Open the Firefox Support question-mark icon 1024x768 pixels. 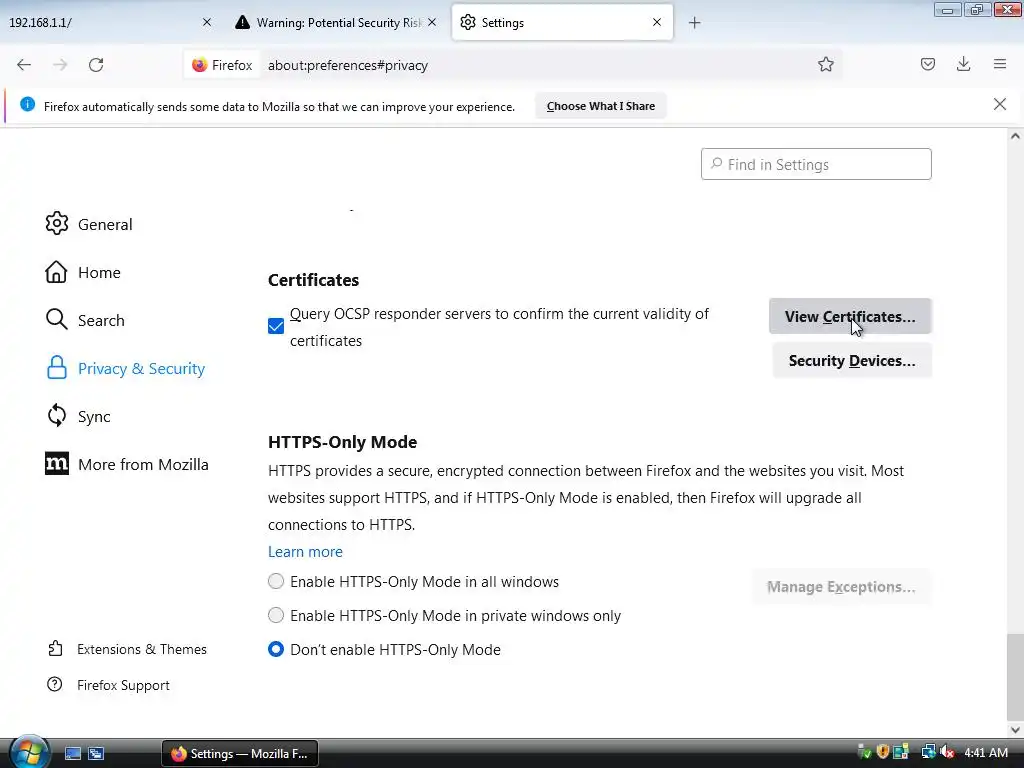pos(55,684)
